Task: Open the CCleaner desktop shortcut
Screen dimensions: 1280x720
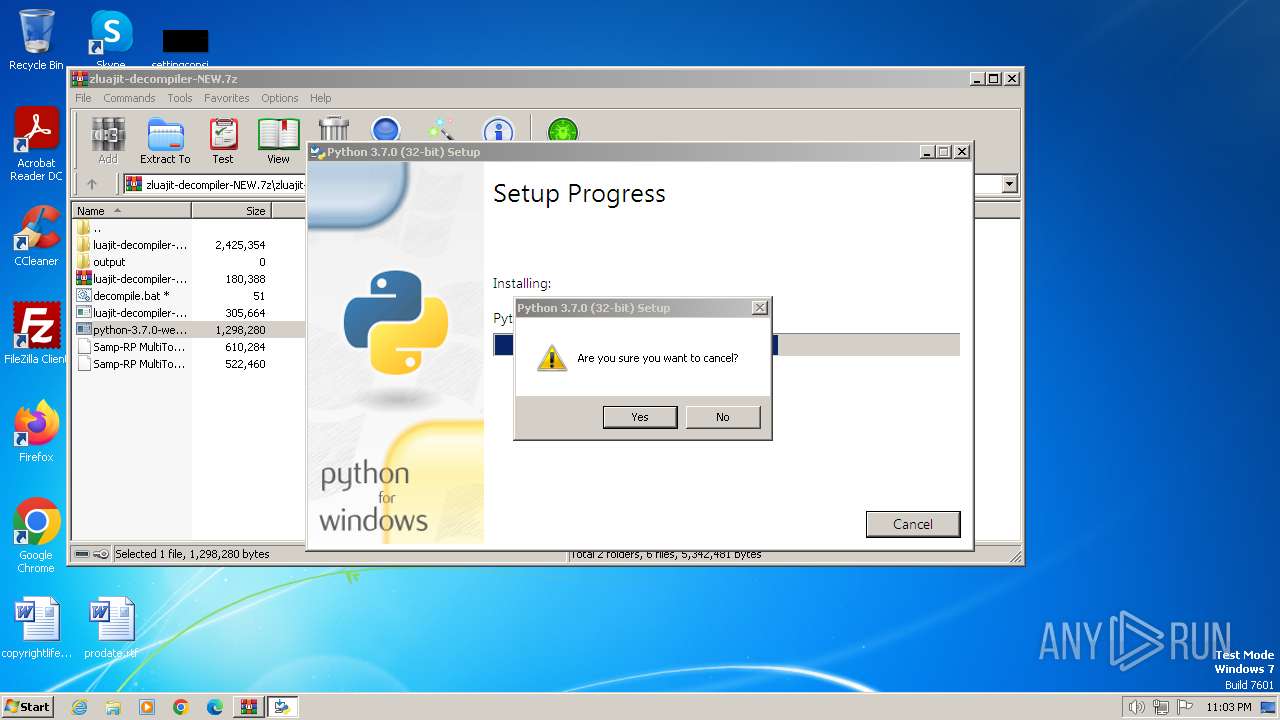Action: tap(36, 236)
